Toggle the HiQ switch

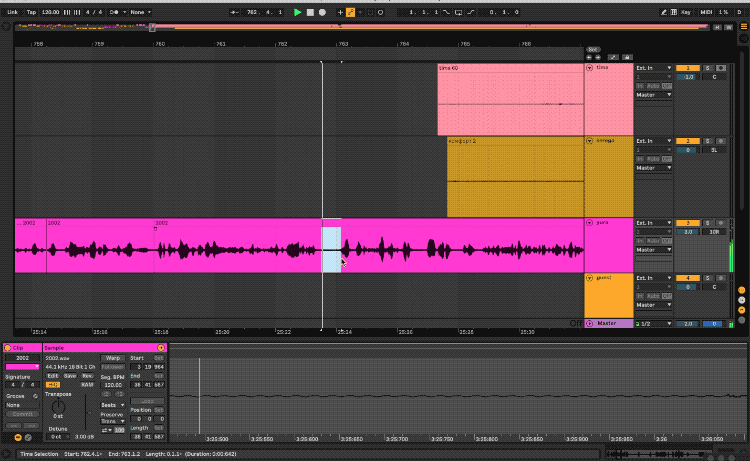click(x=53, y=385)
